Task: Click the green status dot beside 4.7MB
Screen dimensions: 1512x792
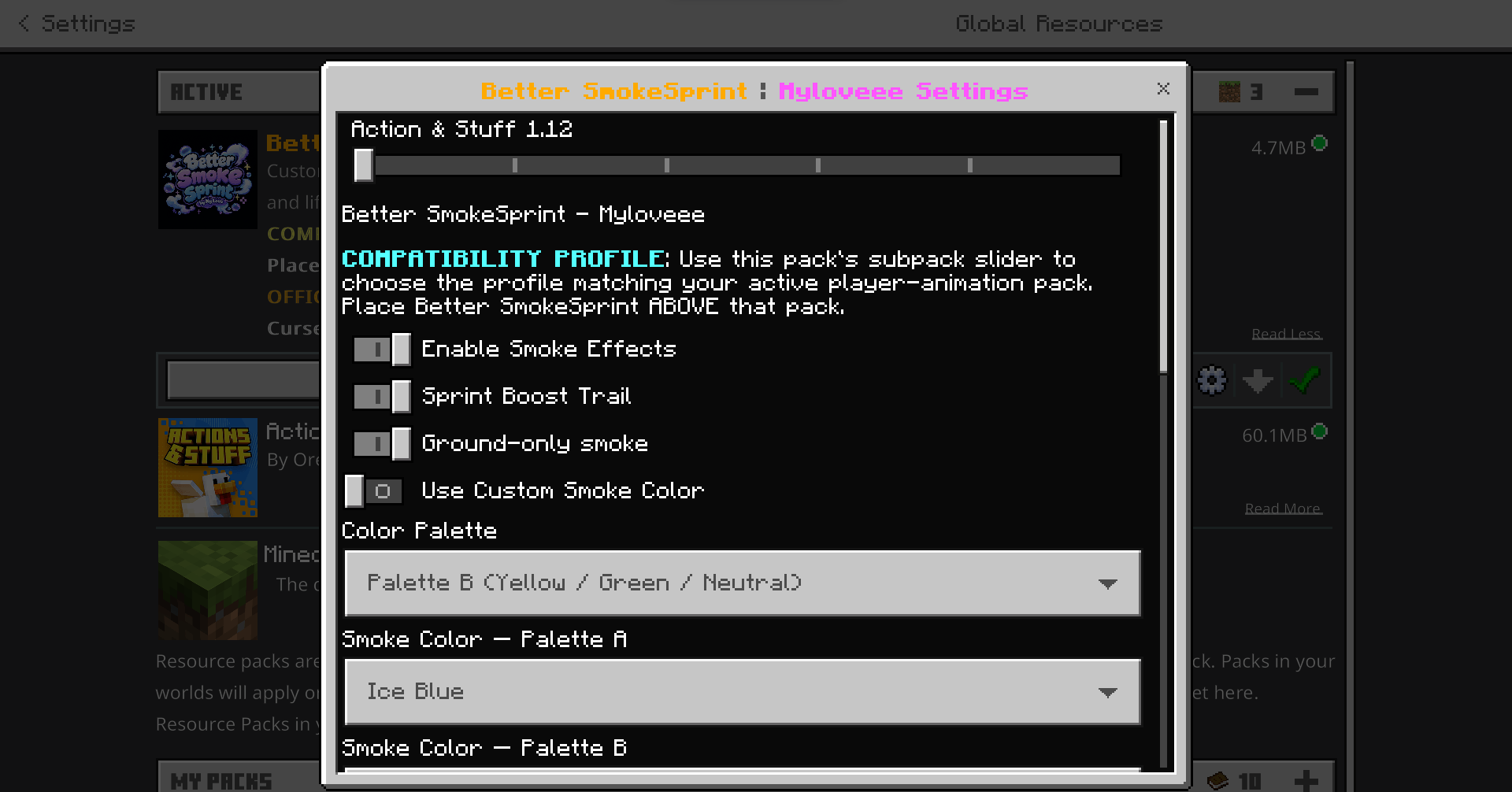Action: coord(1321,143)
